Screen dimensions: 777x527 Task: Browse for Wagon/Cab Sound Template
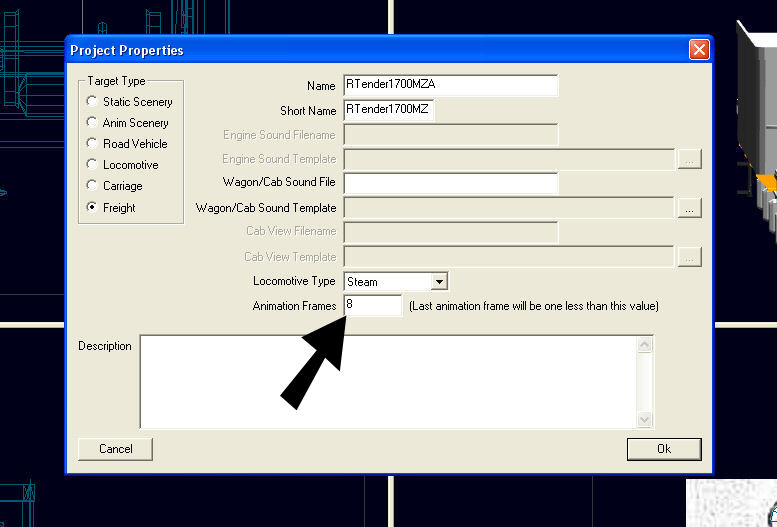[689, 208]
